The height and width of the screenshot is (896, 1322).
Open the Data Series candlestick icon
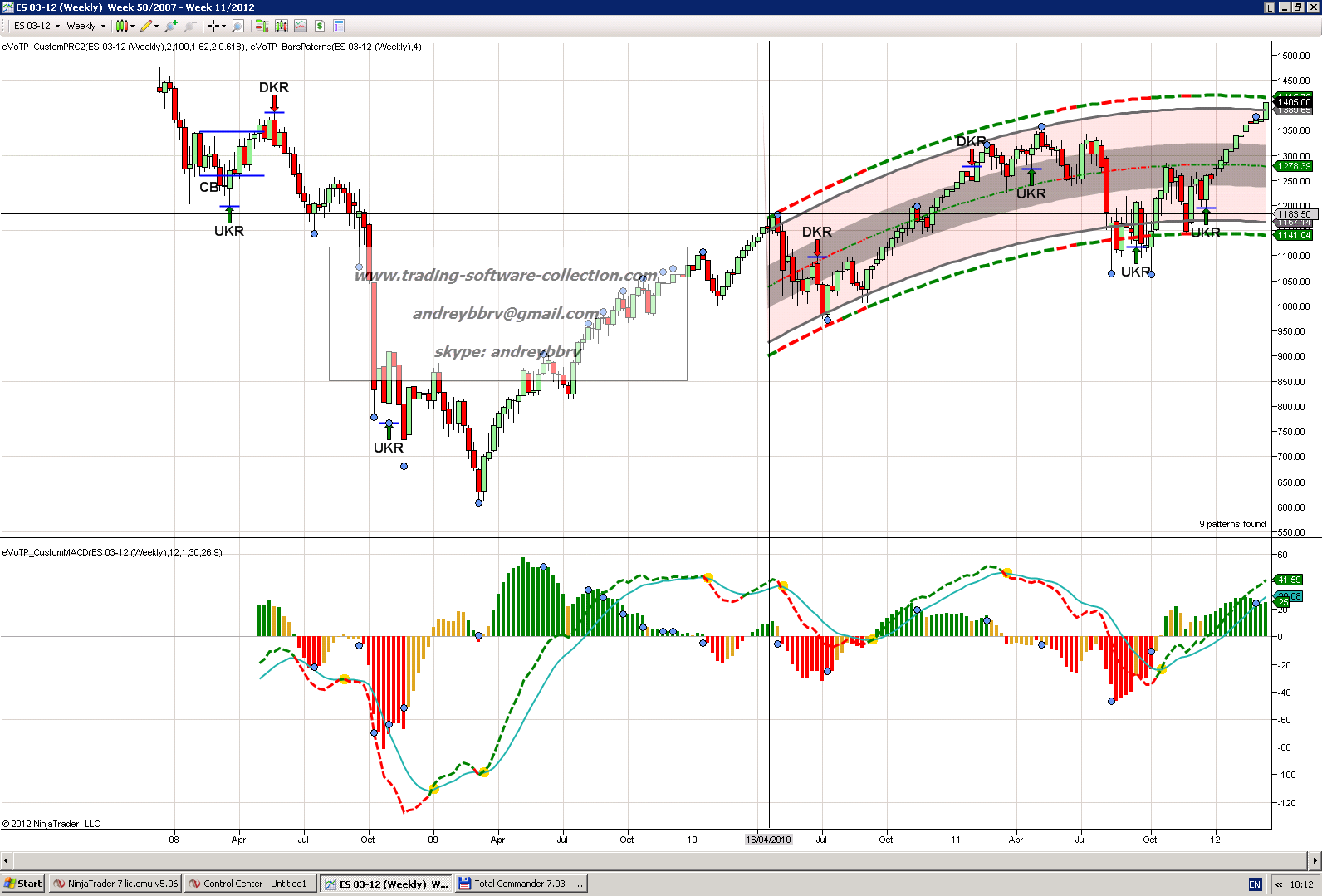point(282,26)
